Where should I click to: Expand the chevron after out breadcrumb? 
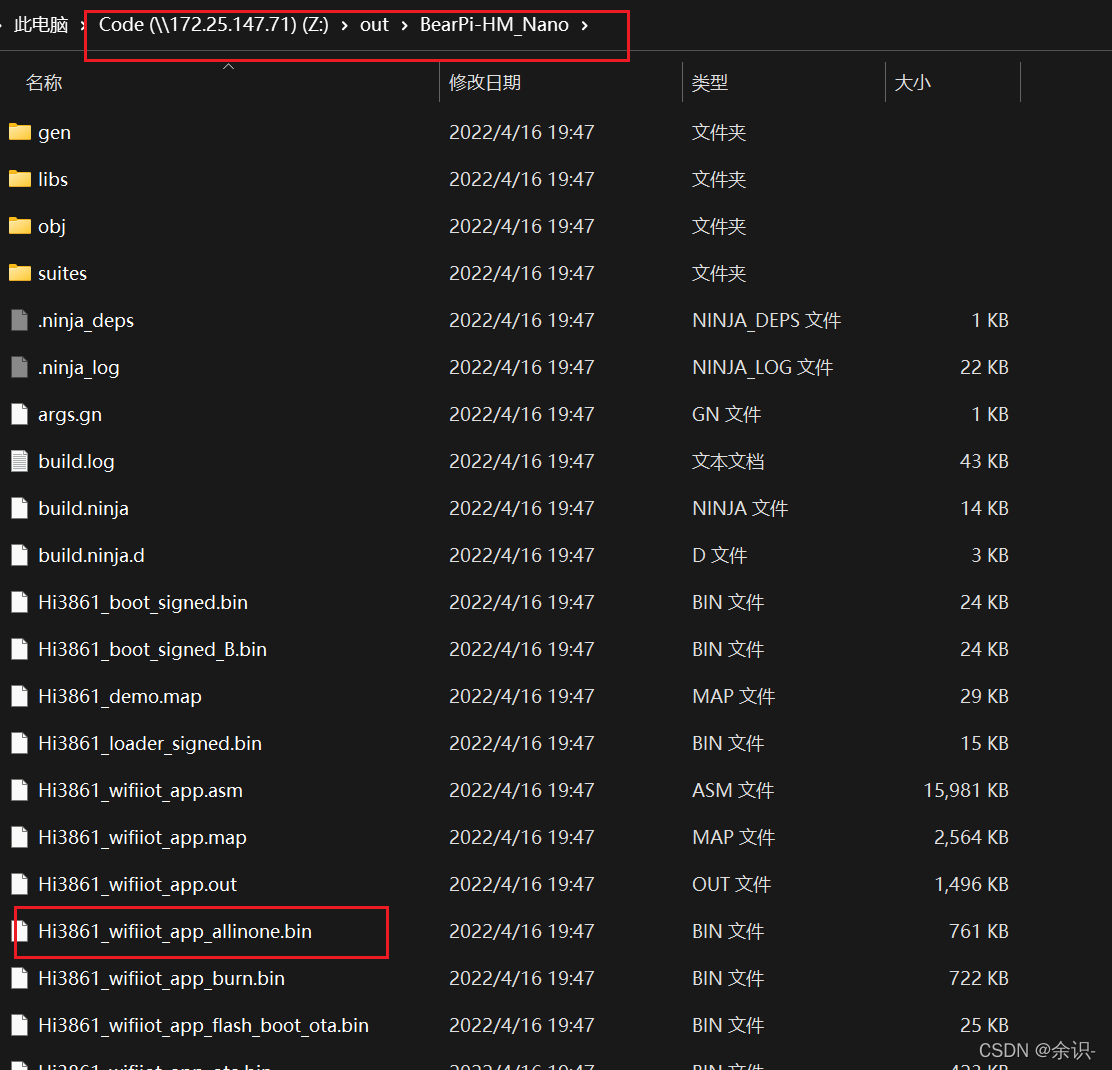(405, 26)
